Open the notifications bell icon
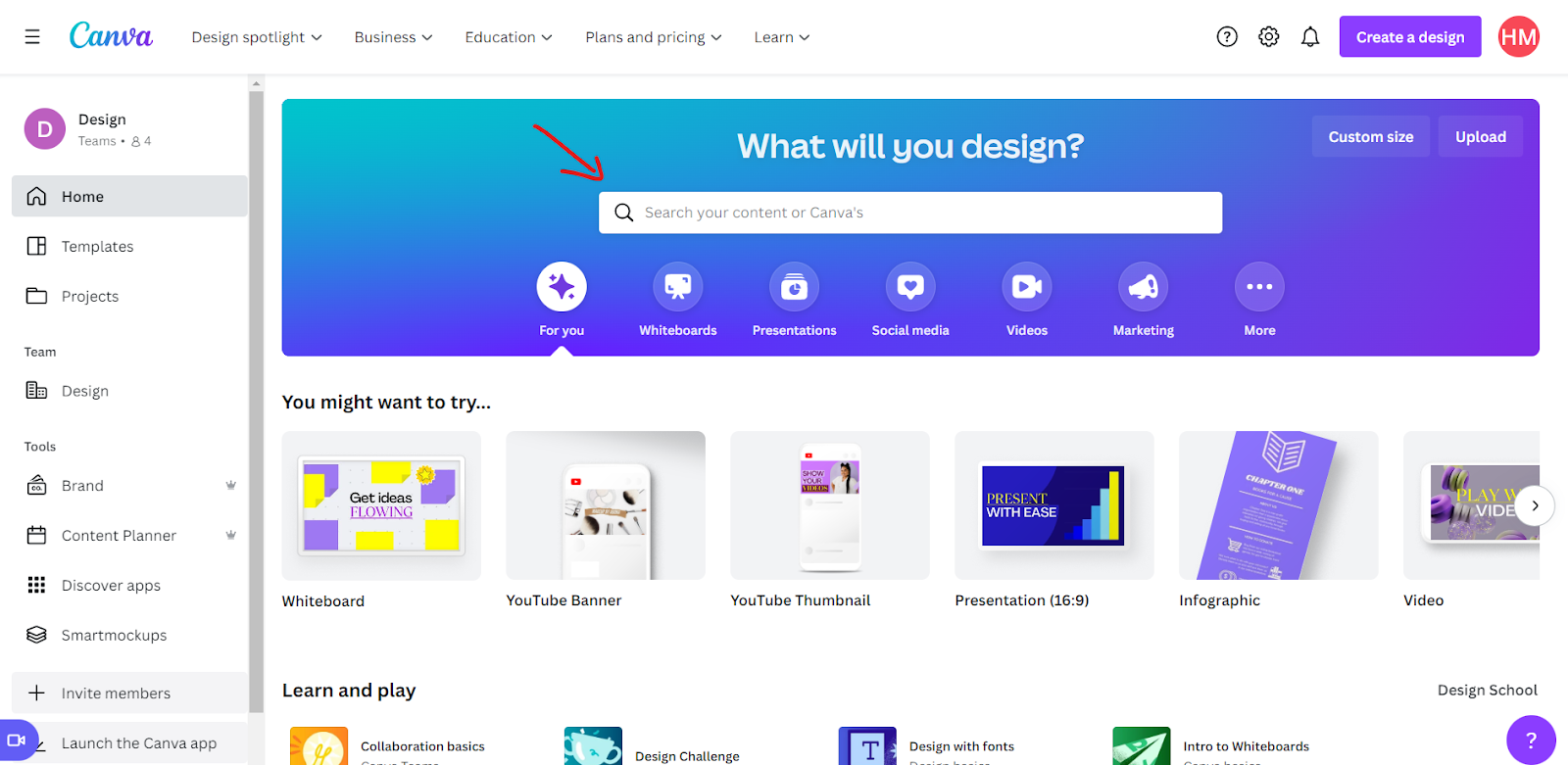Image resolution: width=1568 pixels, height=765 pixels. 1310,37
